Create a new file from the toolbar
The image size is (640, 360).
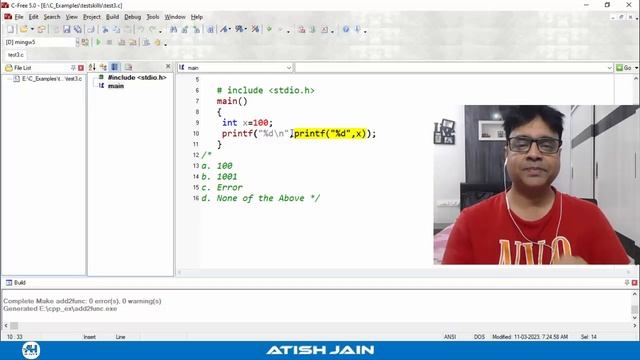[x=10, y=29]
